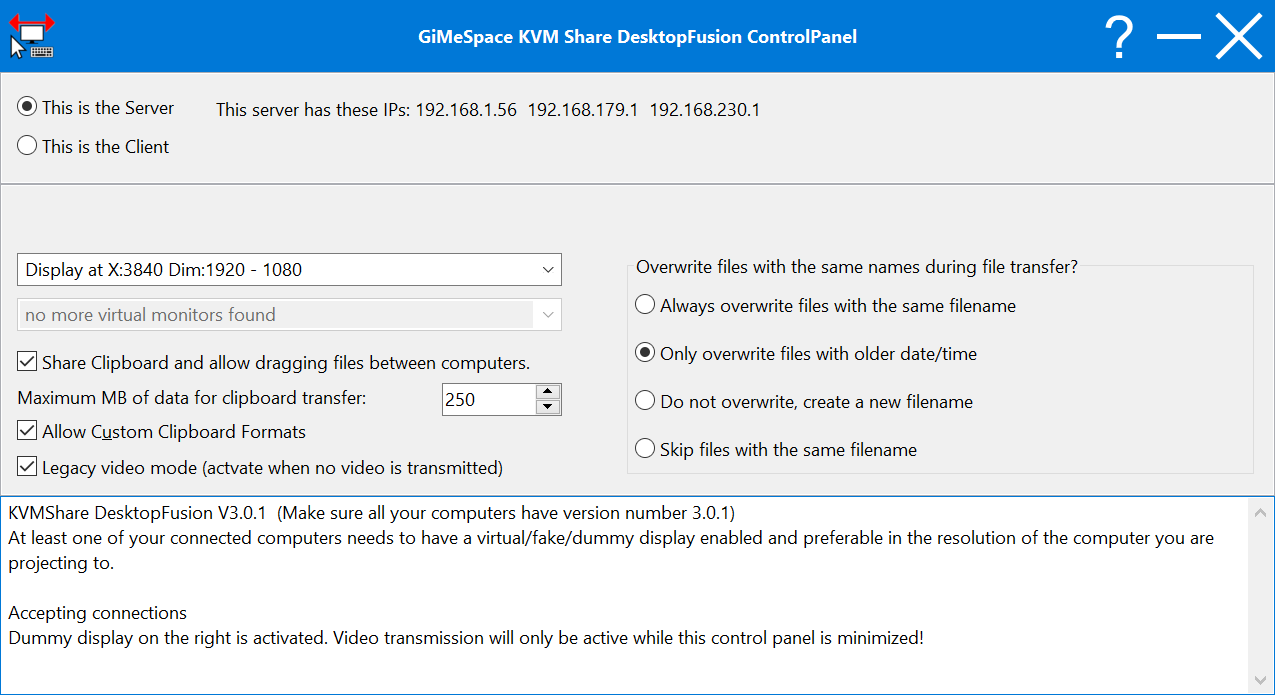Minimize the control panel window

[1178, 37]
